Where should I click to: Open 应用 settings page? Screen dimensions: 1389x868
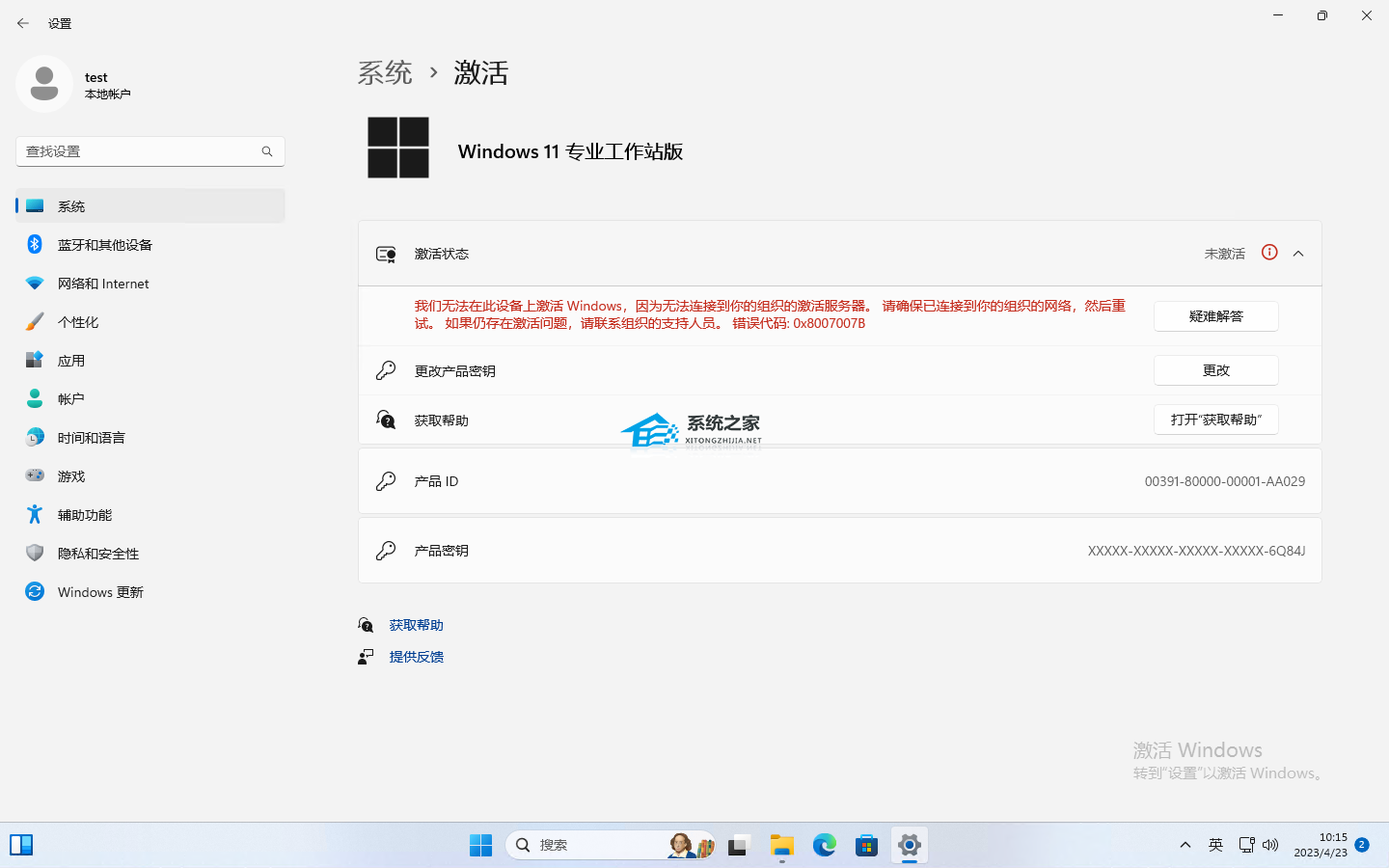[x=150, y=360]
